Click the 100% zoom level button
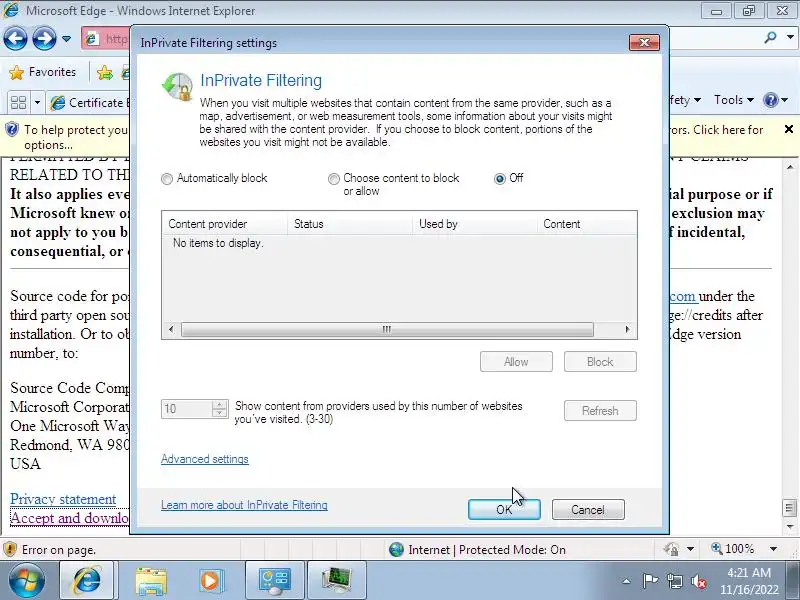Screen dimensions: 800x600 (x=733, y=549)
